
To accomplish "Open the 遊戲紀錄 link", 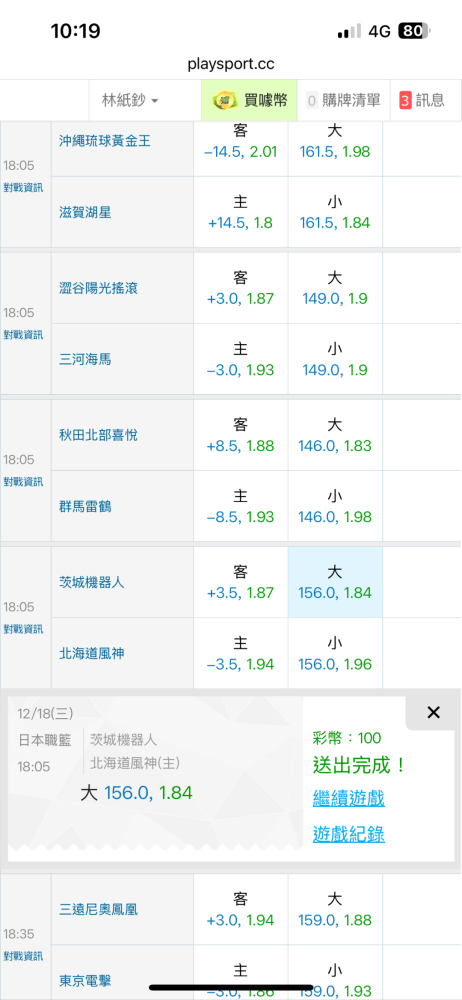I will 348,834.
